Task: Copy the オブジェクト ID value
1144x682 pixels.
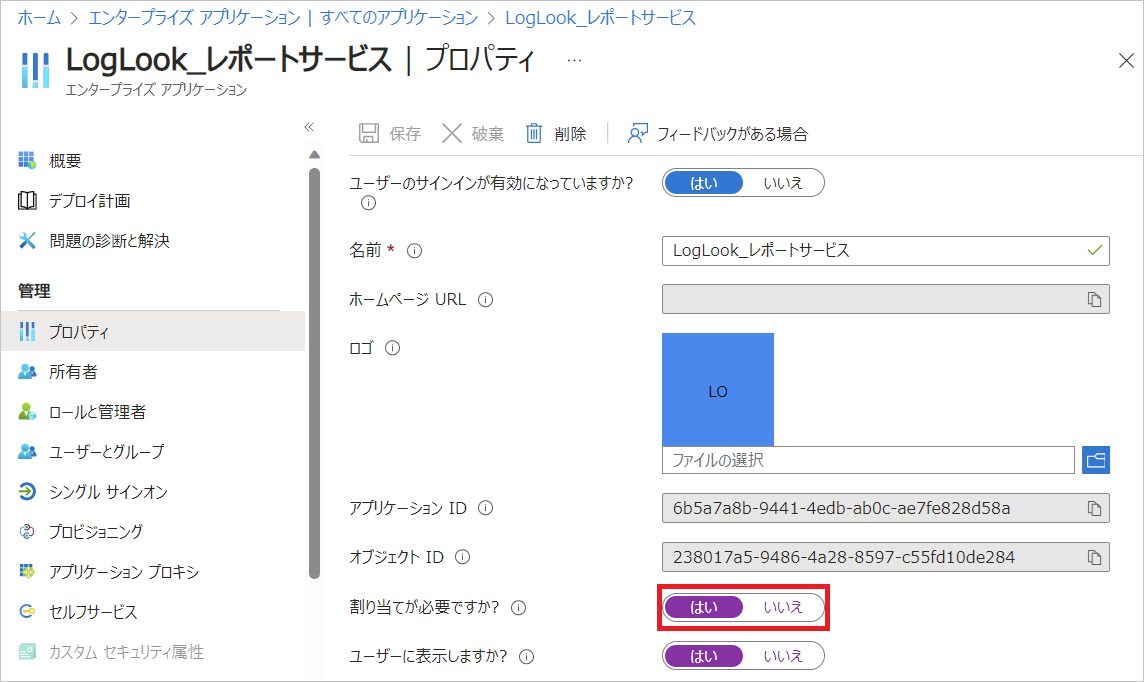Action: [x=1094, y=557]
